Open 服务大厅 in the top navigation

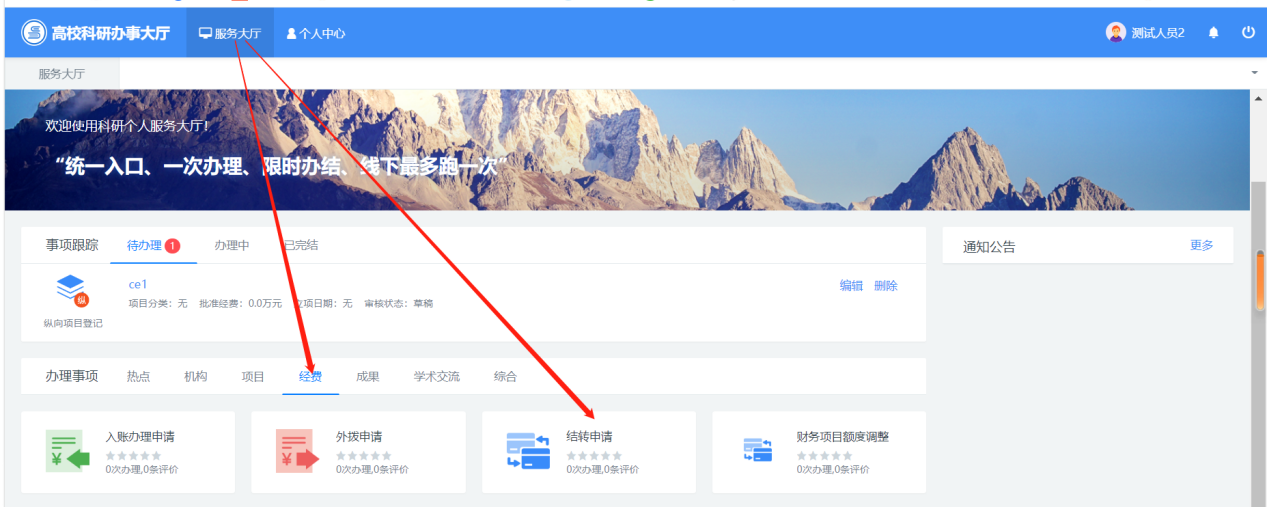click(x=230, y=33)
